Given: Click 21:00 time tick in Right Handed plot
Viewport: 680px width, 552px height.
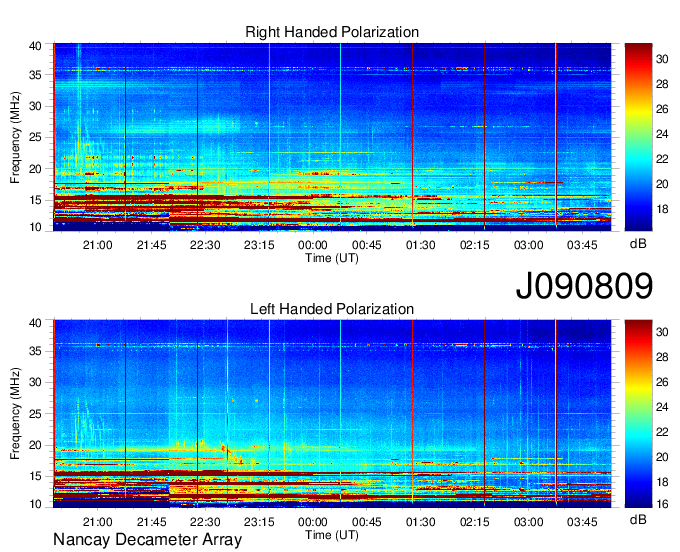Looking at the screenshot, I should pos(98,245).
